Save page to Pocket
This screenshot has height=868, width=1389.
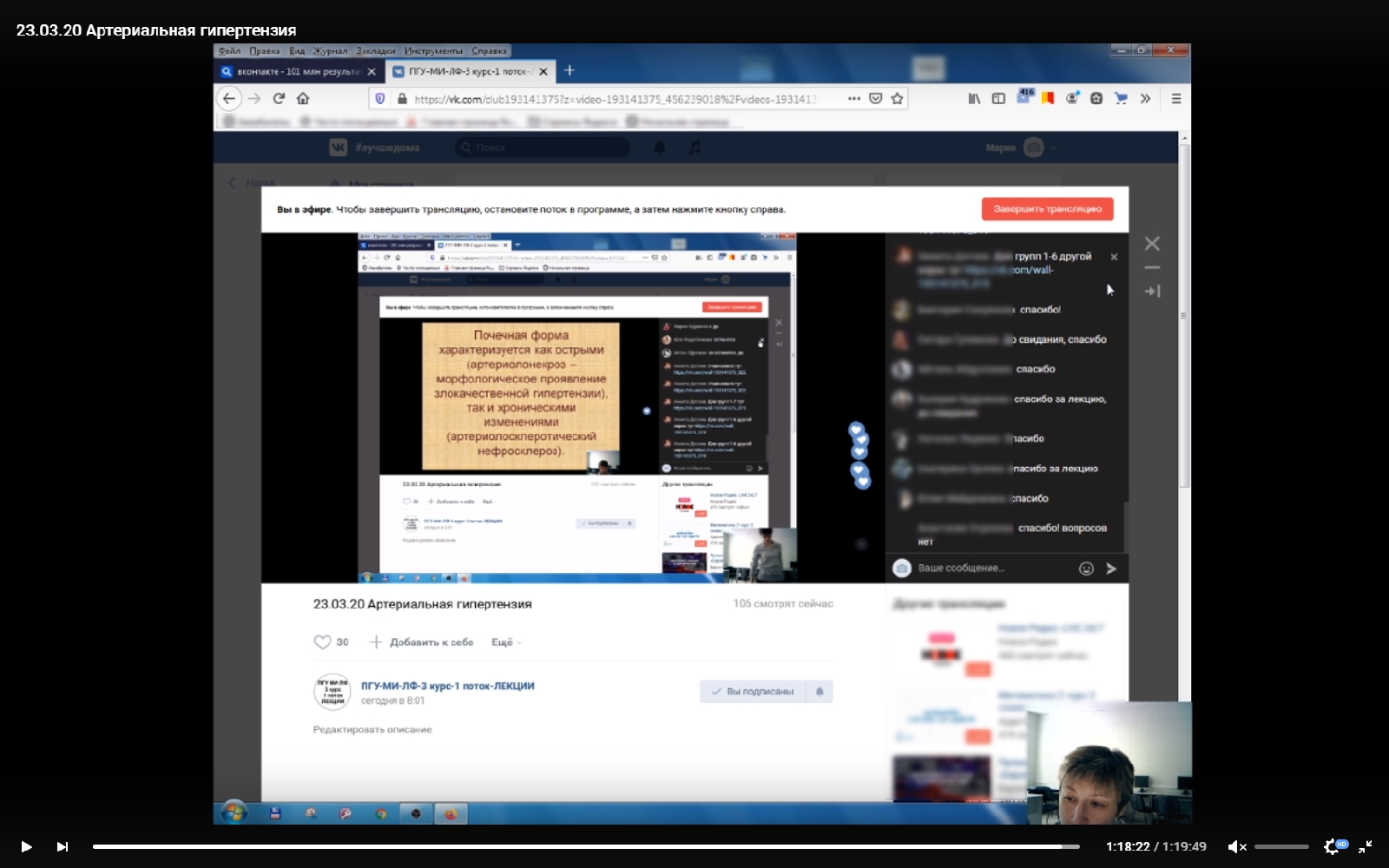click(876, 99)
